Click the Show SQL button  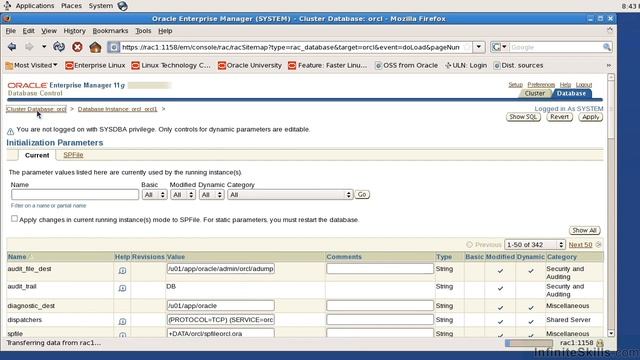coord(523,117)
